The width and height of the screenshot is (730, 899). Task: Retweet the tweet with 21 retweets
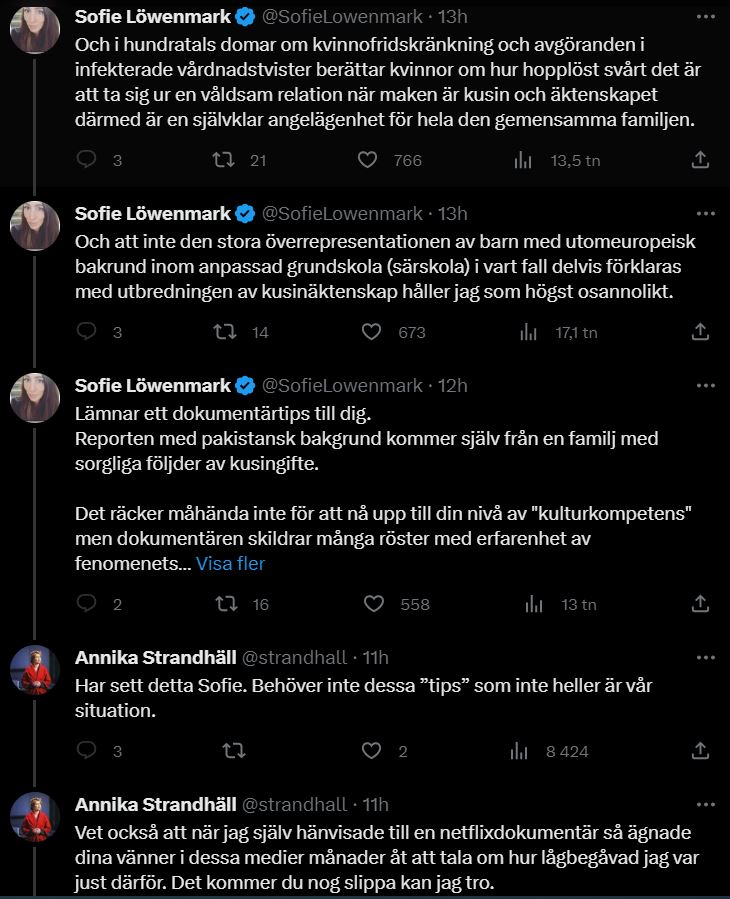(227, 160)
